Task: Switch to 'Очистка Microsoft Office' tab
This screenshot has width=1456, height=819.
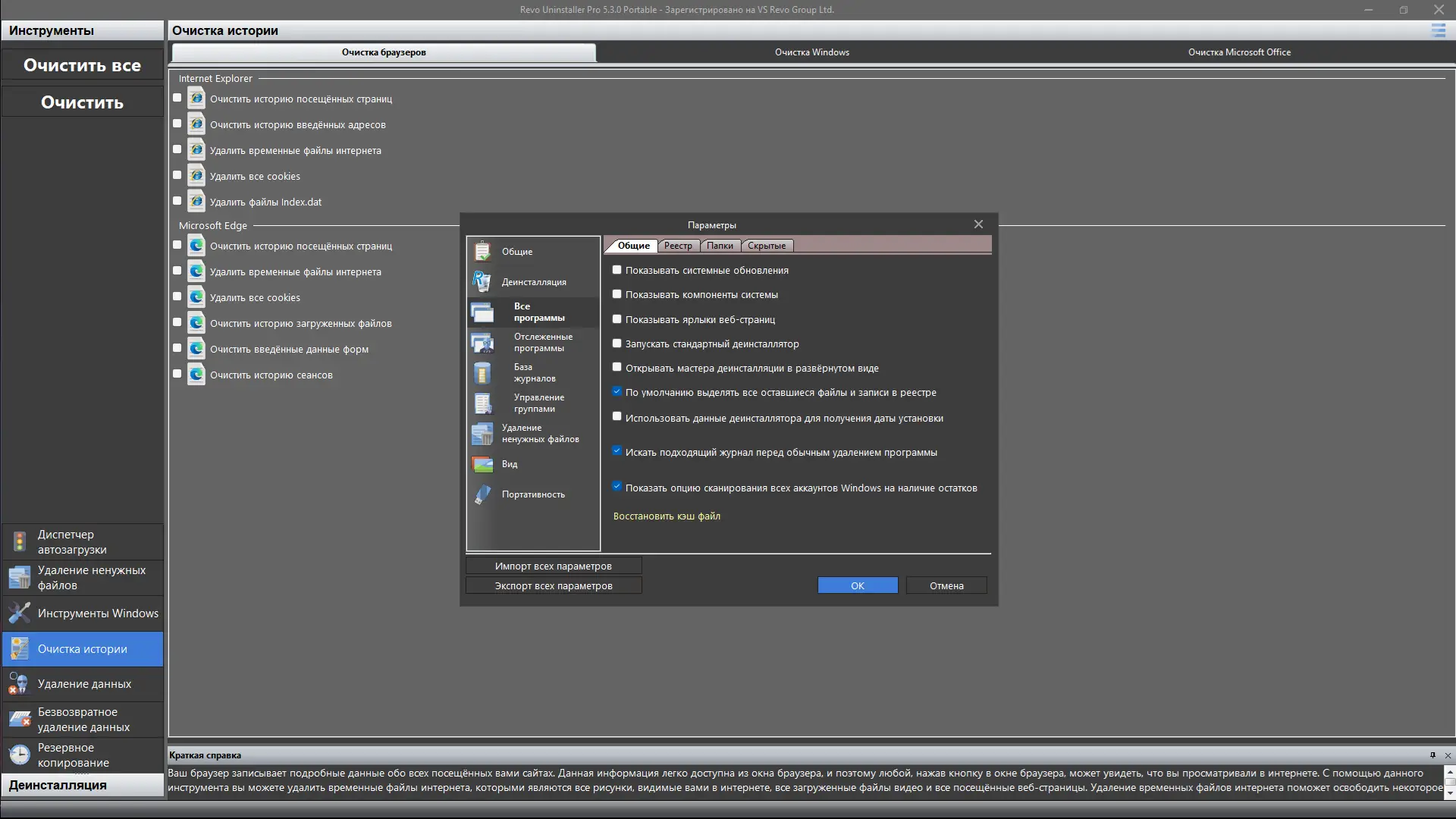Action: (1239, 52)
